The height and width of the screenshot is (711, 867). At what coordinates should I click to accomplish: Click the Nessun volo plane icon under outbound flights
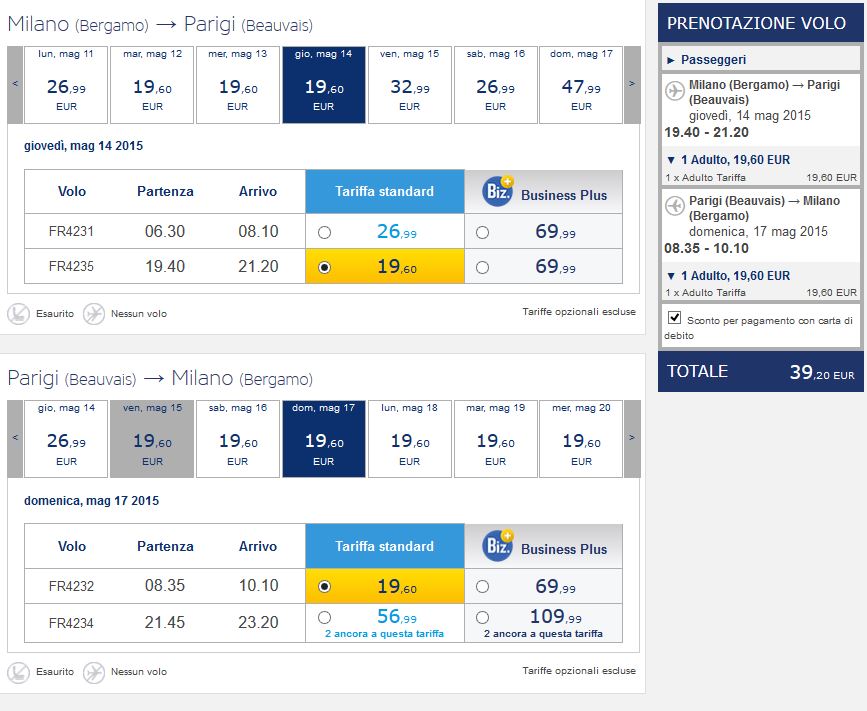(x=94, y=313)
